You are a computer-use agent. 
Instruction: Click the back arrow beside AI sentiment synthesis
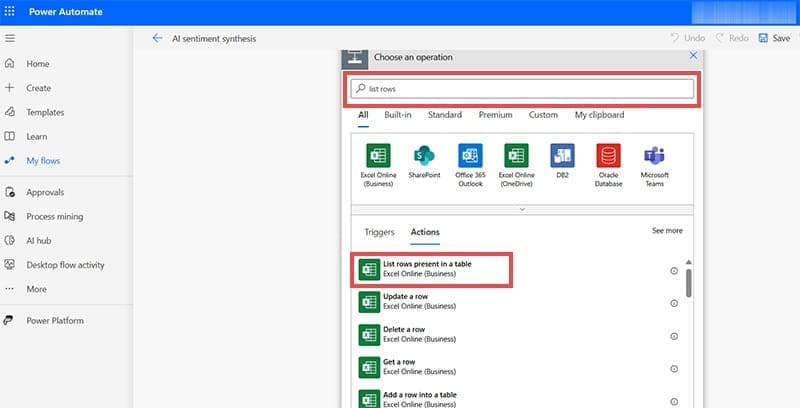point(157,38)
